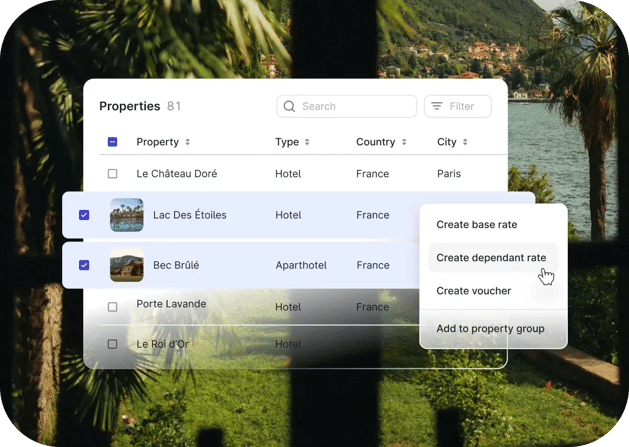
Task: Toggle the select-all header checkbox
Action: pyautogui.click(x=112, y=143)
